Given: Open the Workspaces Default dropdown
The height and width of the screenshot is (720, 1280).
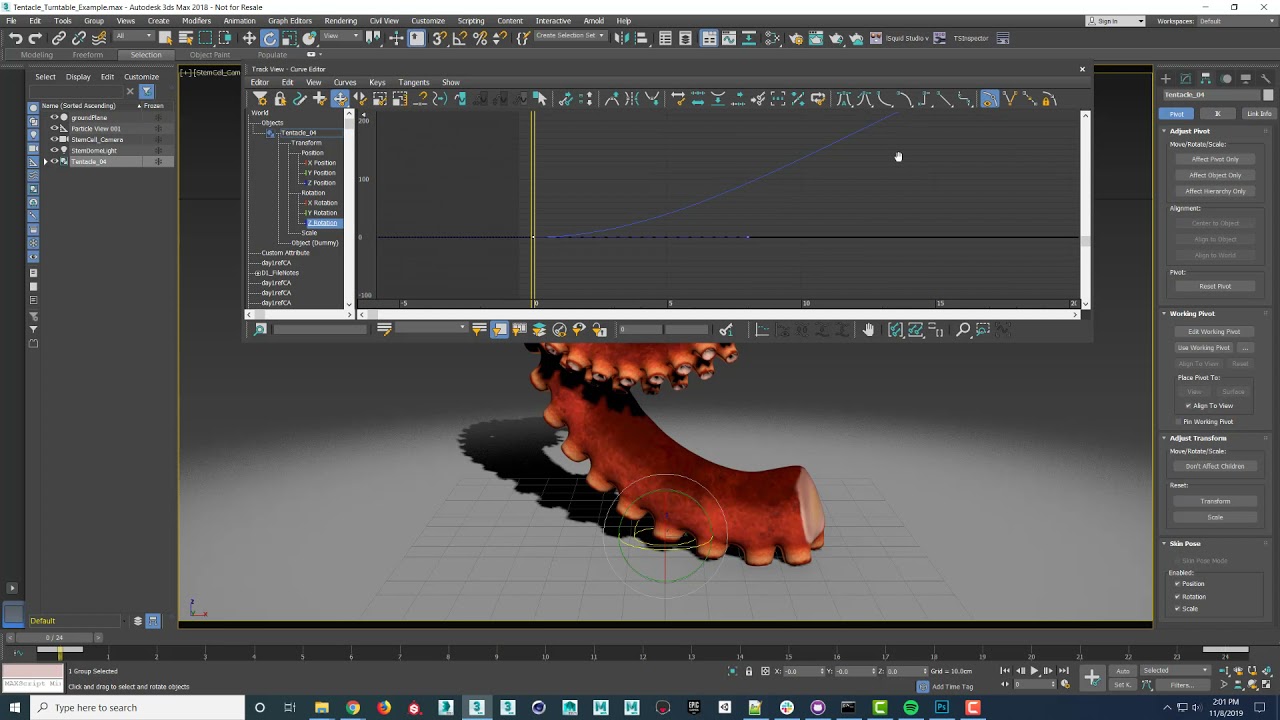Looking at the screenshot, I should click(1236, 21).
